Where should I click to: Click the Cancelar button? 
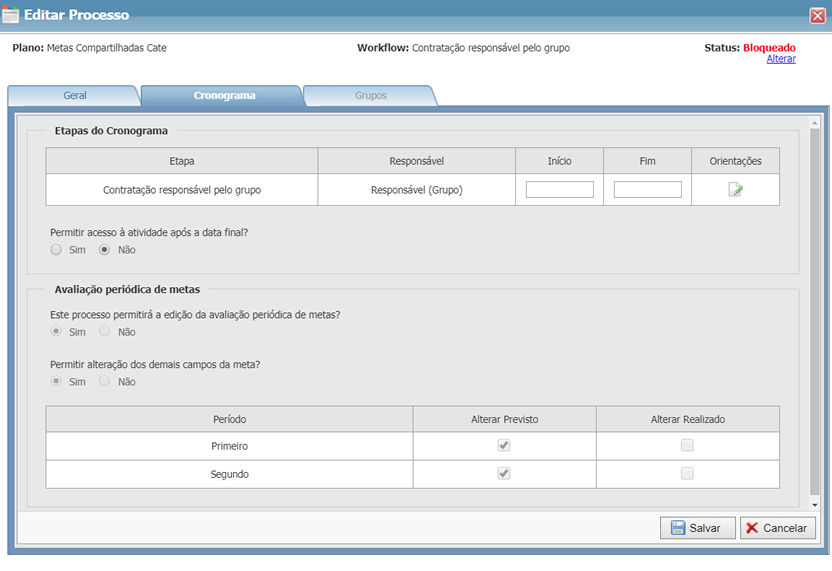tap(778, 528)
